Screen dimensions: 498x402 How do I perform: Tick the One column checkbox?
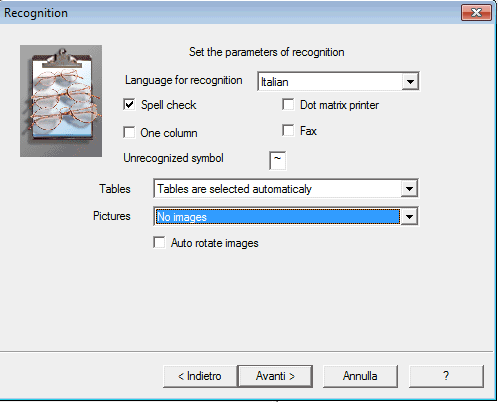[x=129, y=132]
